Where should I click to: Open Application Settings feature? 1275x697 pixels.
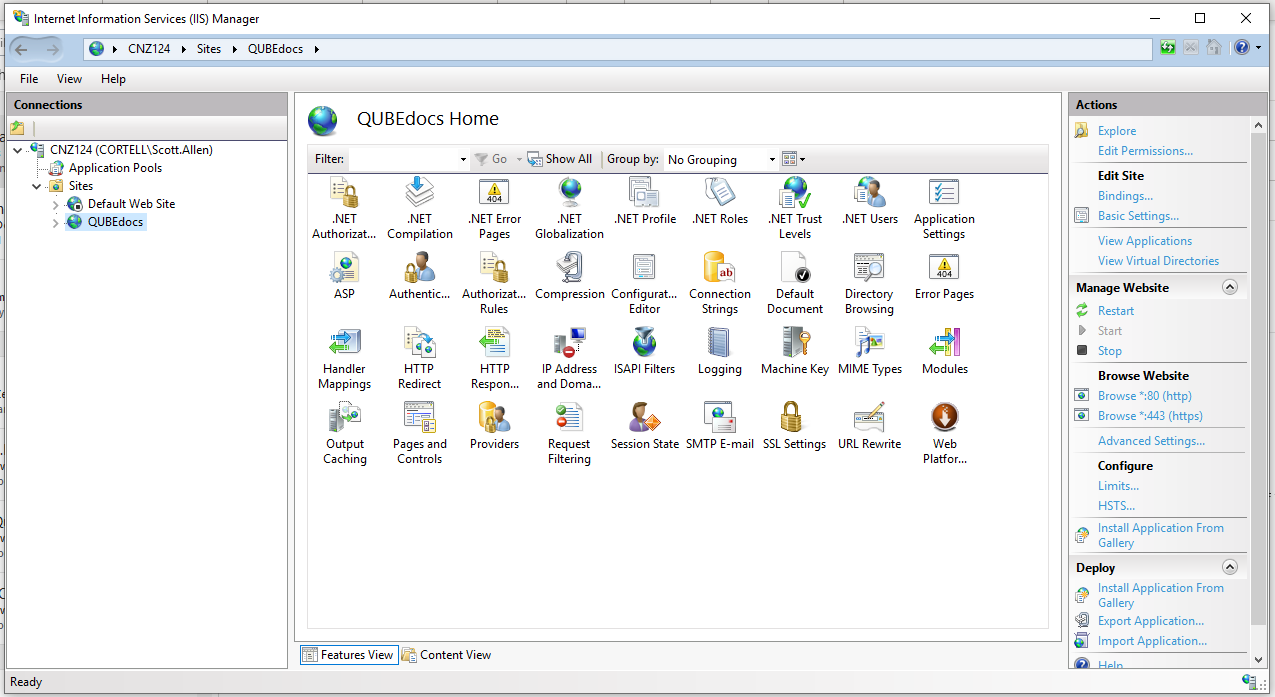pyautogui.click(x=944, y=208)
